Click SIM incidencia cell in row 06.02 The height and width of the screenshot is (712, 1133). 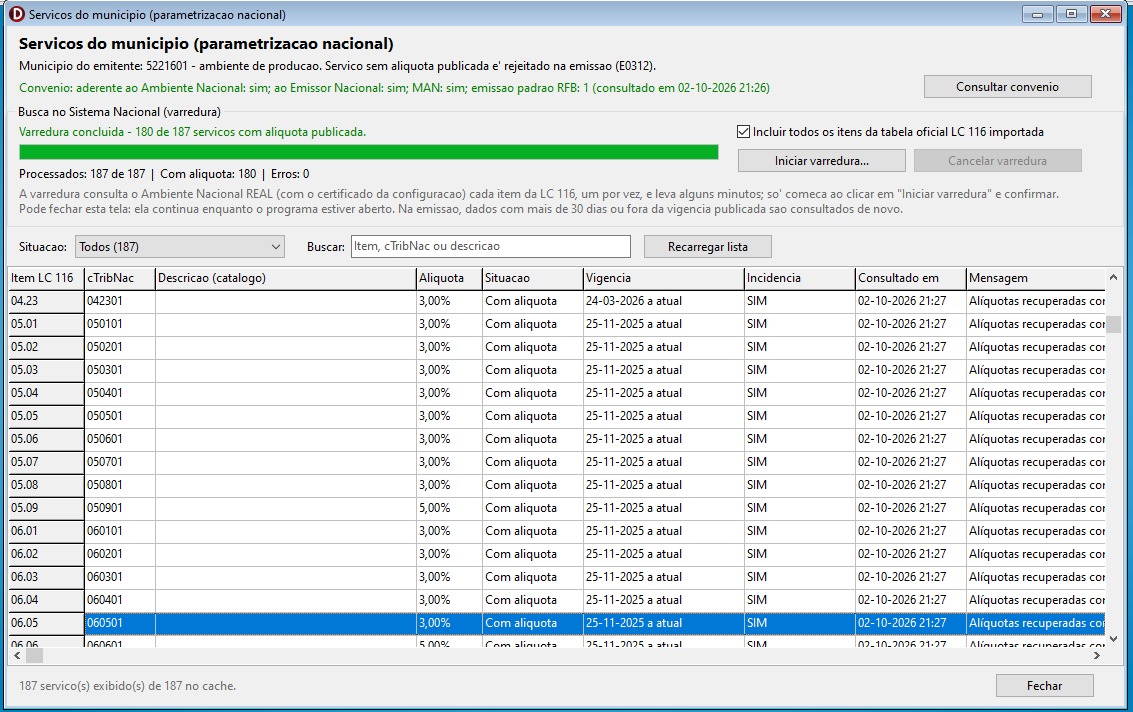tap(799, 554)
